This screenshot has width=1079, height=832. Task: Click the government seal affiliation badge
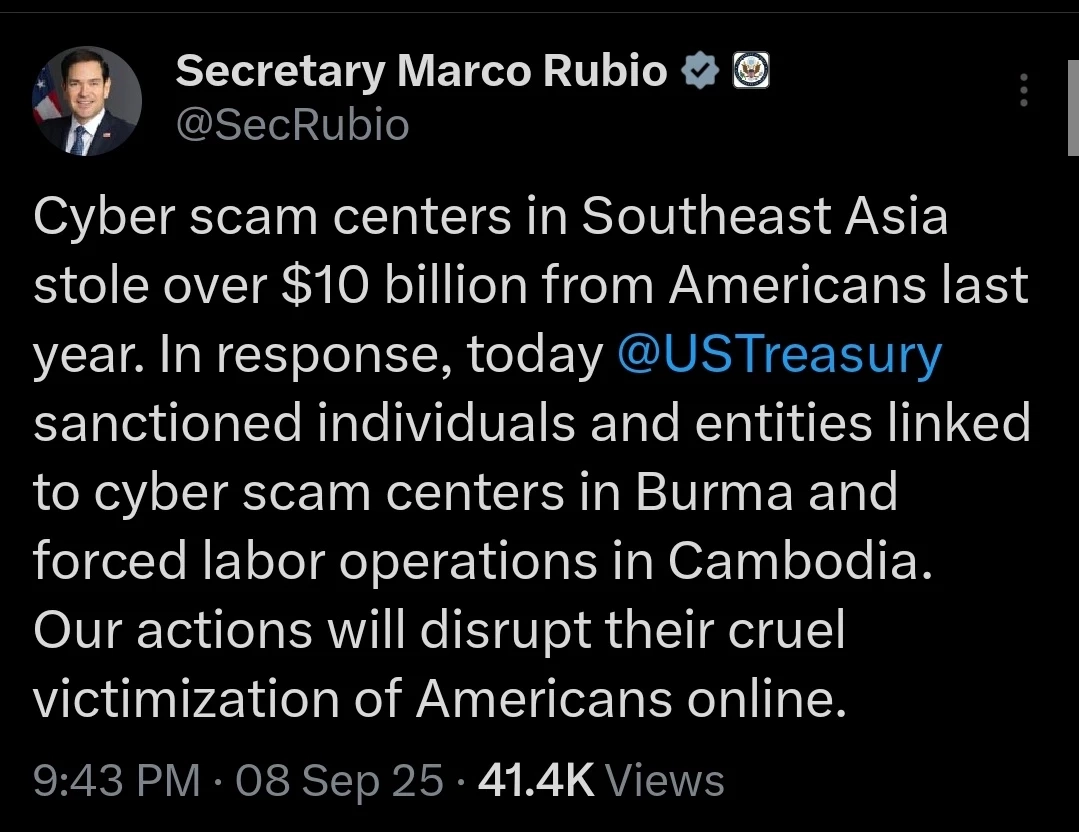(x=751, y=71)
